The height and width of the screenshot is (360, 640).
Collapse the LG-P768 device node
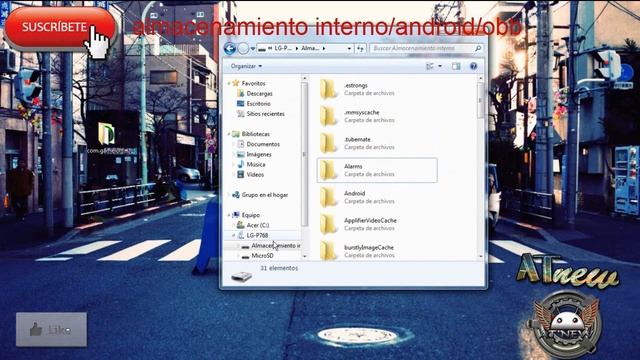234,236
